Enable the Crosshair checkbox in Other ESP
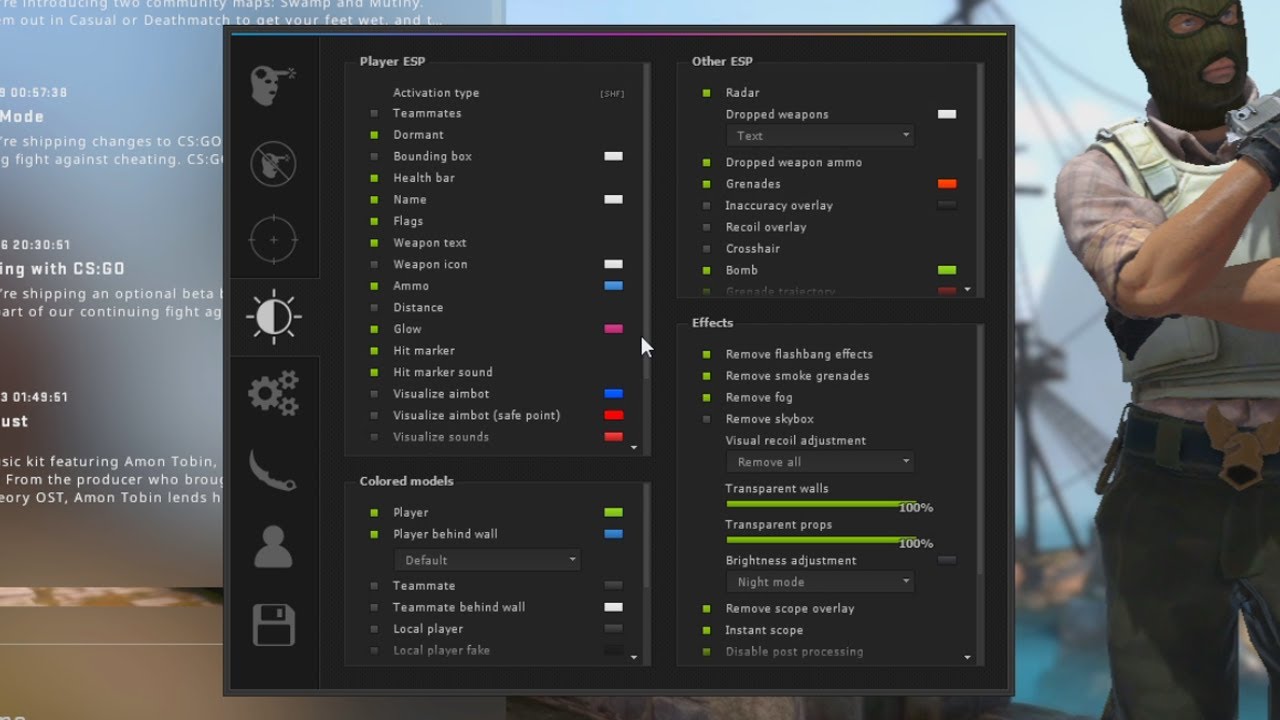Image resolution: width=1280 pixels, height=720 pixels. point(707,249)
